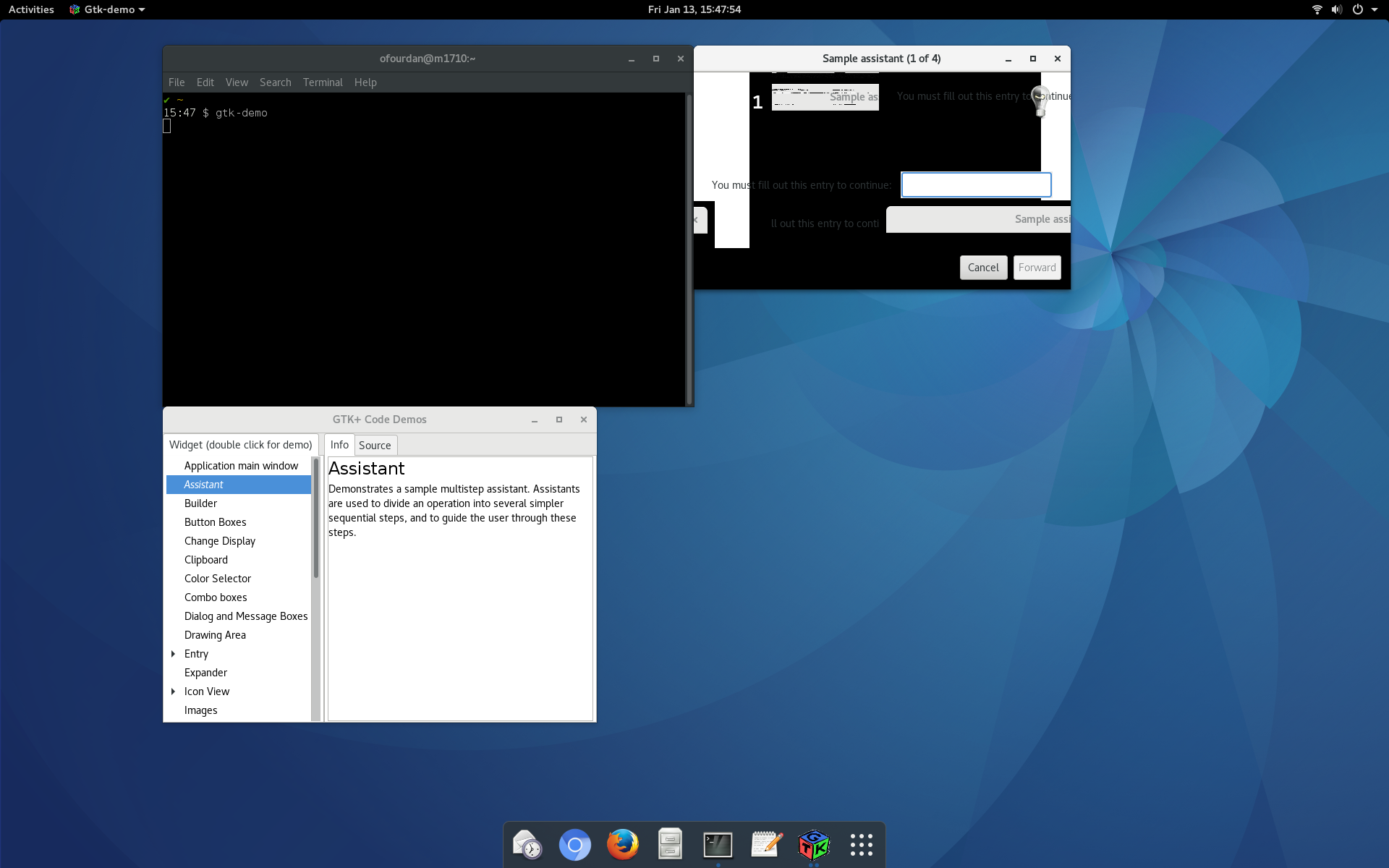Click the Cancel button in the assistant

pos(983,268)
